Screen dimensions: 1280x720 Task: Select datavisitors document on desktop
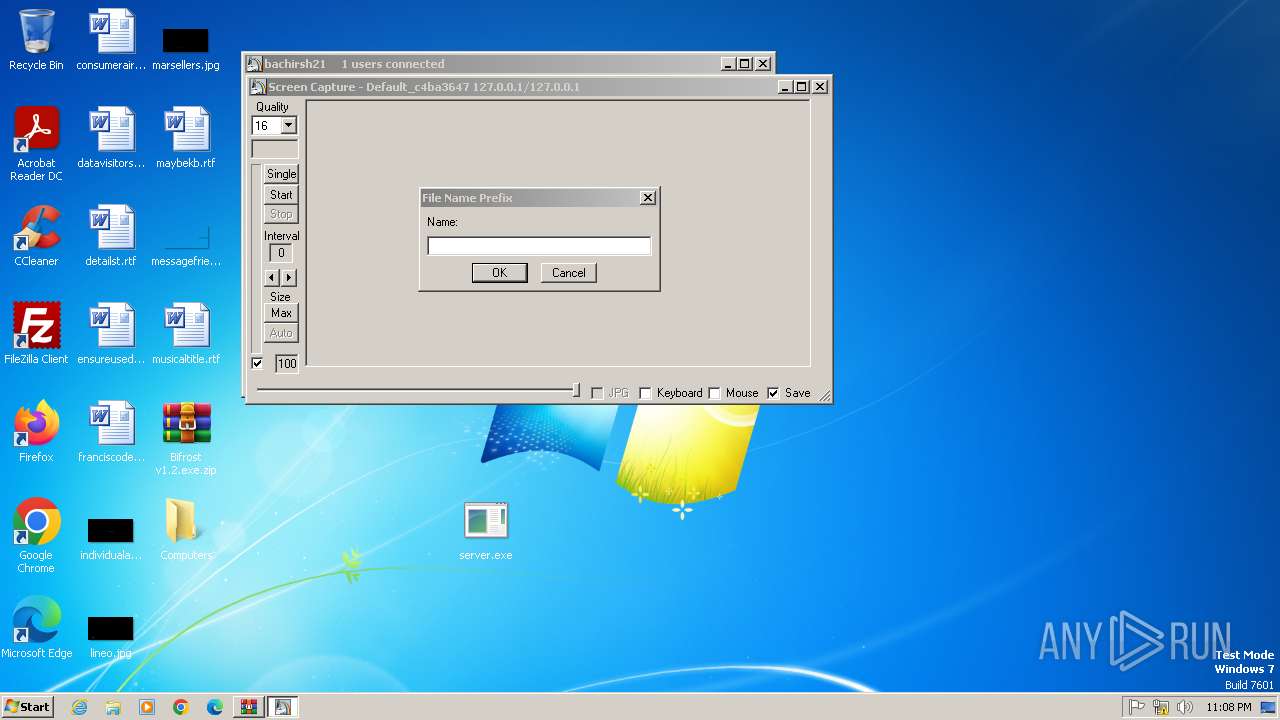point(111,138)
